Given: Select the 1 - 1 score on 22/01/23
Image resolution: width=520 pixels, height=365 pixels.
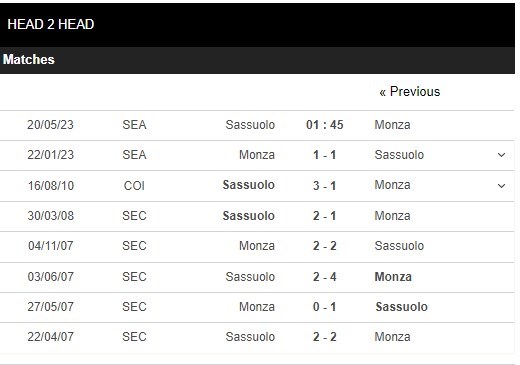Looking at the screenshot, I should 324,155.
